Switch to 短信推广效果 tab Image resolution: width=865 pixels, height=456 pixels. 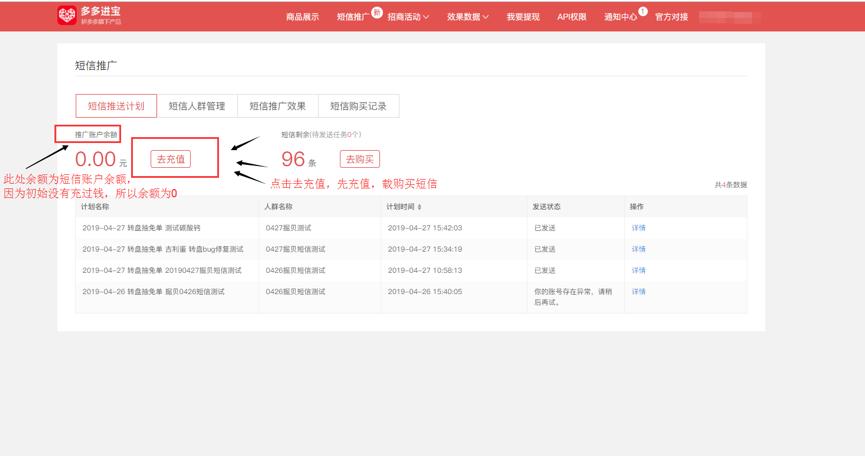point(277,106)
